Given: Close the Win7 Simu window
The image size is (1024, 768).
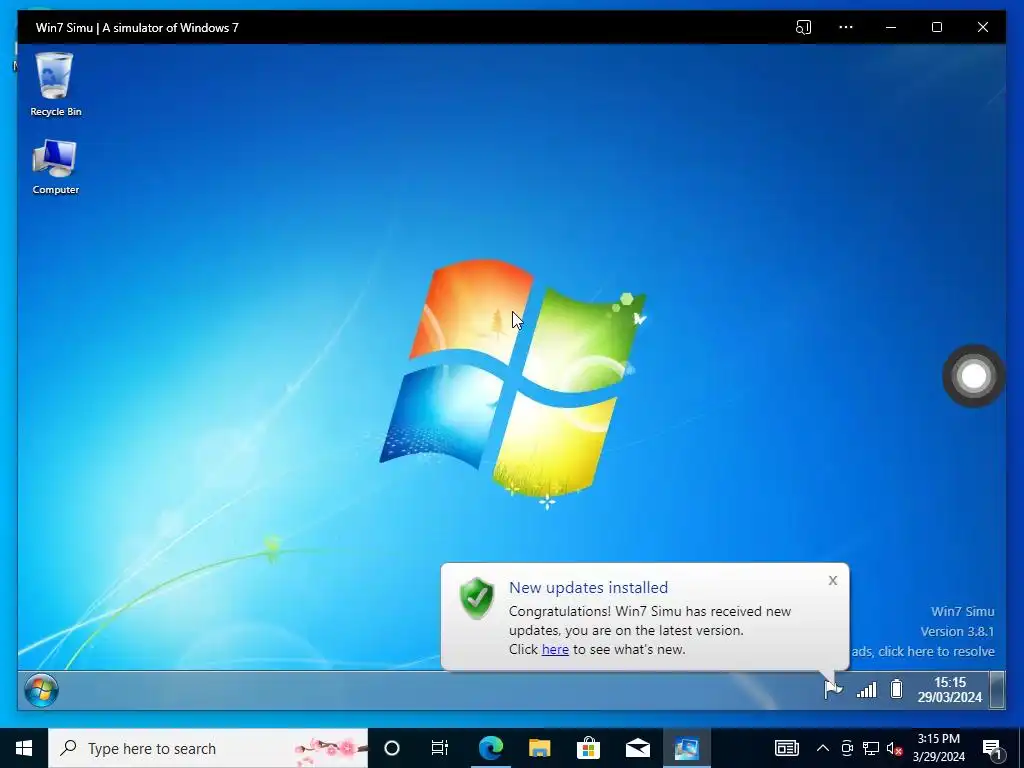Looking at the screenshot, I should 983,27.
